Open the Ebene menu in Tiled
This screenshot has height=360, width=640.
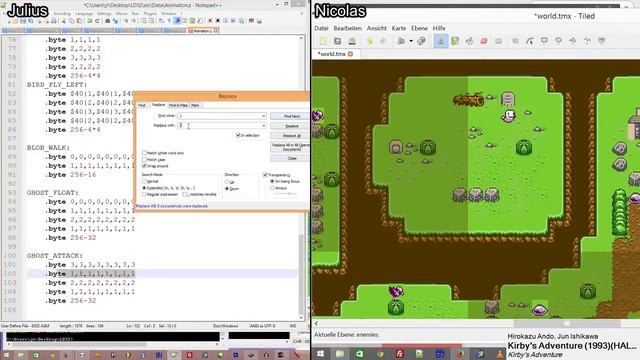419,28
